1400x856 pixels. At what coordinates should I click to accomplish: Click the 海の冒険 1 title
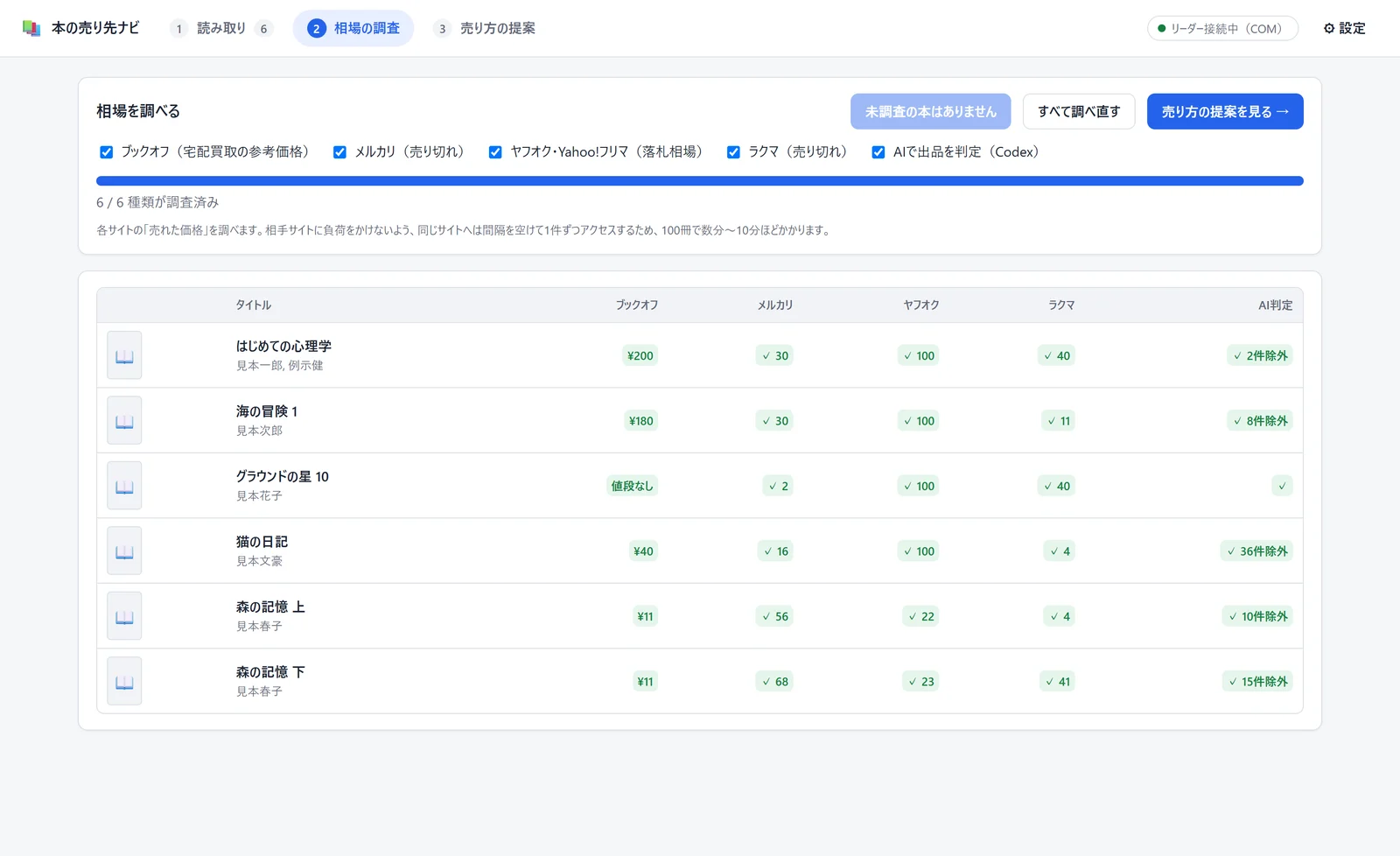pos(267,411)
